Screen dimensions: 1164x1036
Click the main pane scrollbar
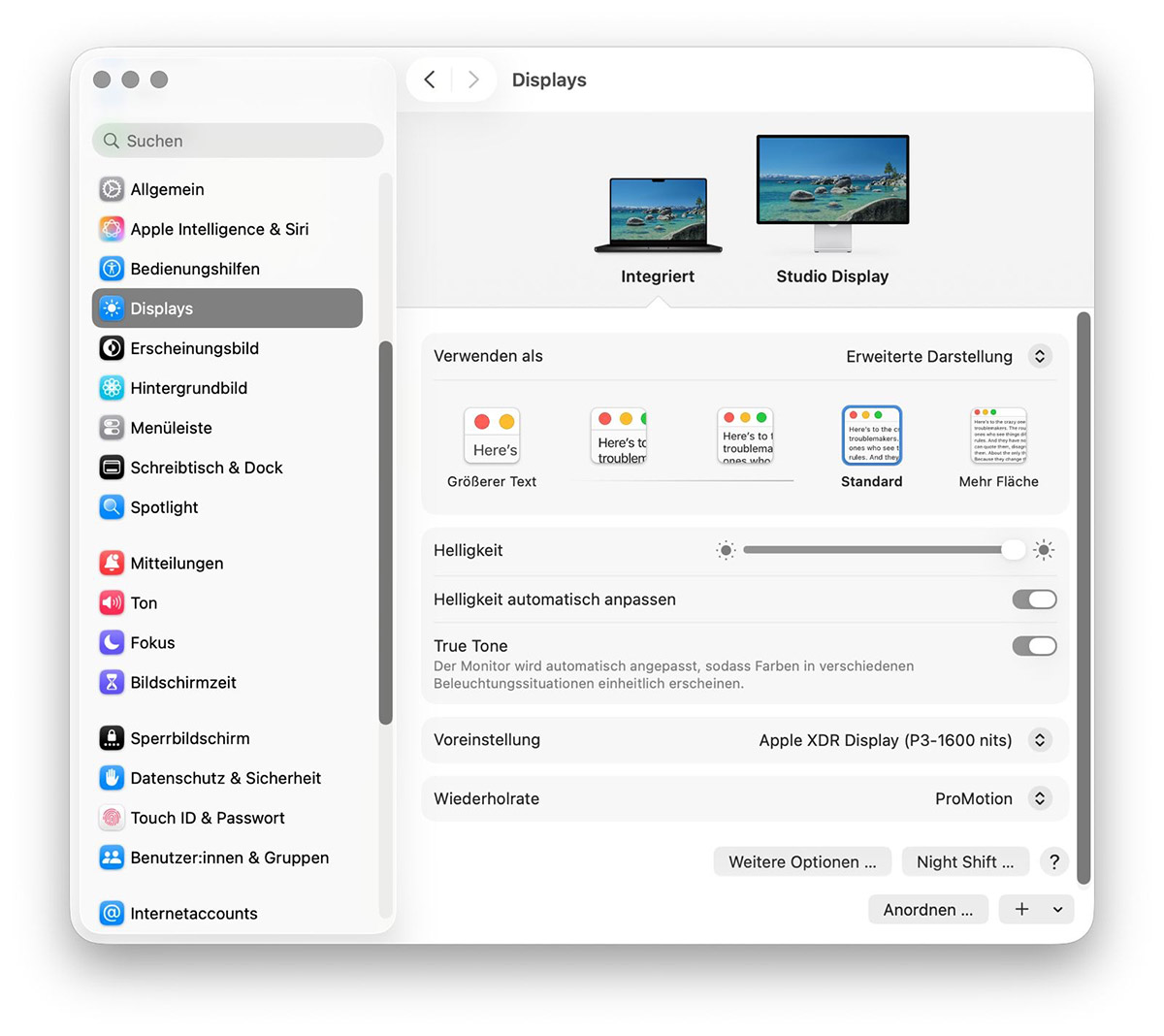click(1083, 599)
